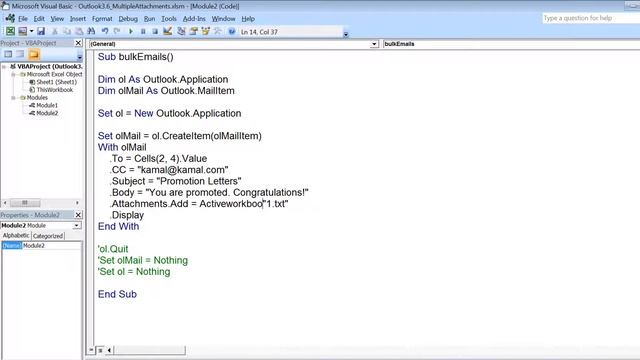Viewport: 640px width, 360px height.
Task: Click the Toolbox toolbar icon
Action: pyautogui.click(x=218, y=31)
